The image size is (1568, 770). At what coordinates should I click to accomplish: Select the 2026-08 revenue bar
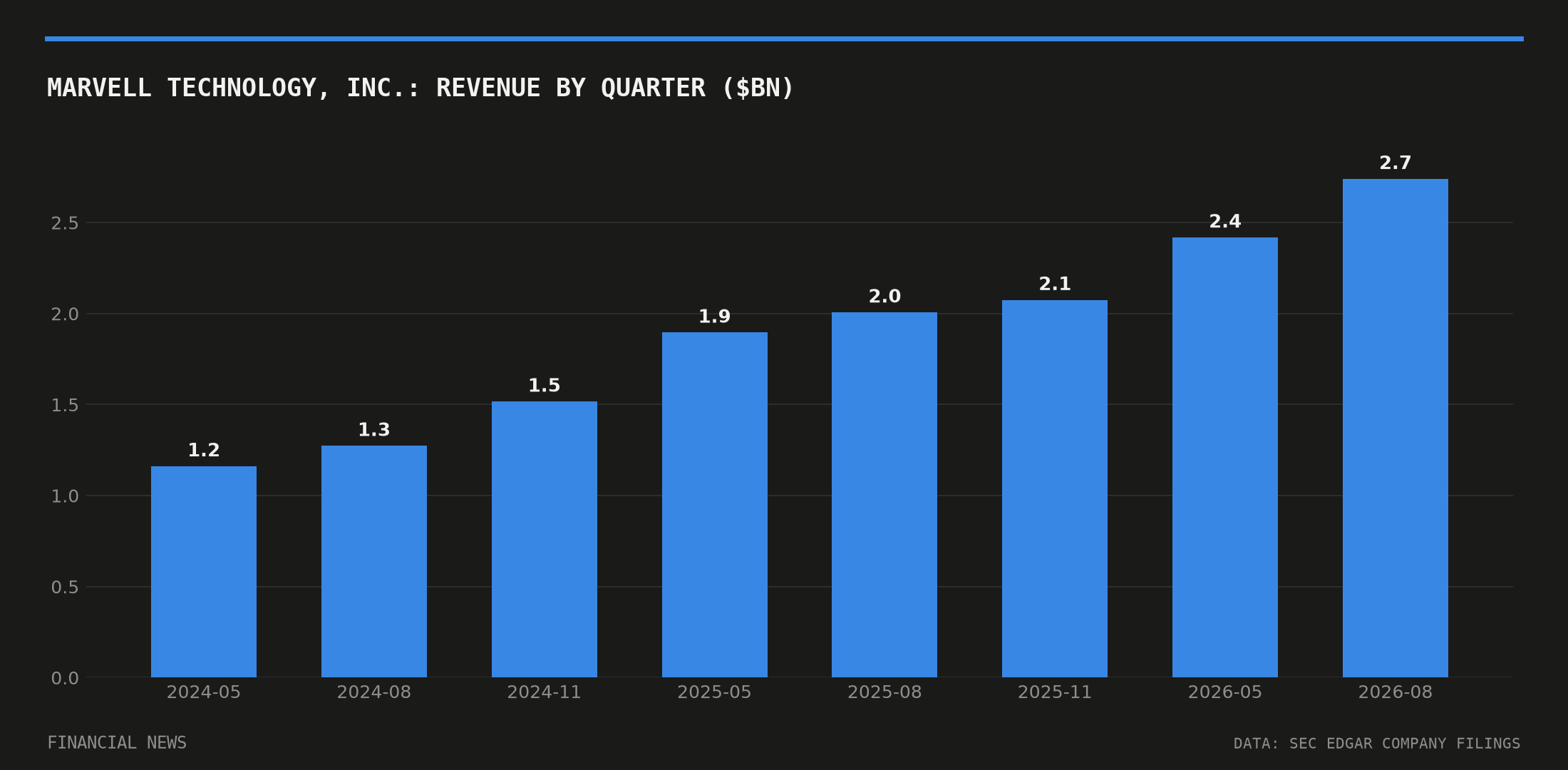[1396, 428]
